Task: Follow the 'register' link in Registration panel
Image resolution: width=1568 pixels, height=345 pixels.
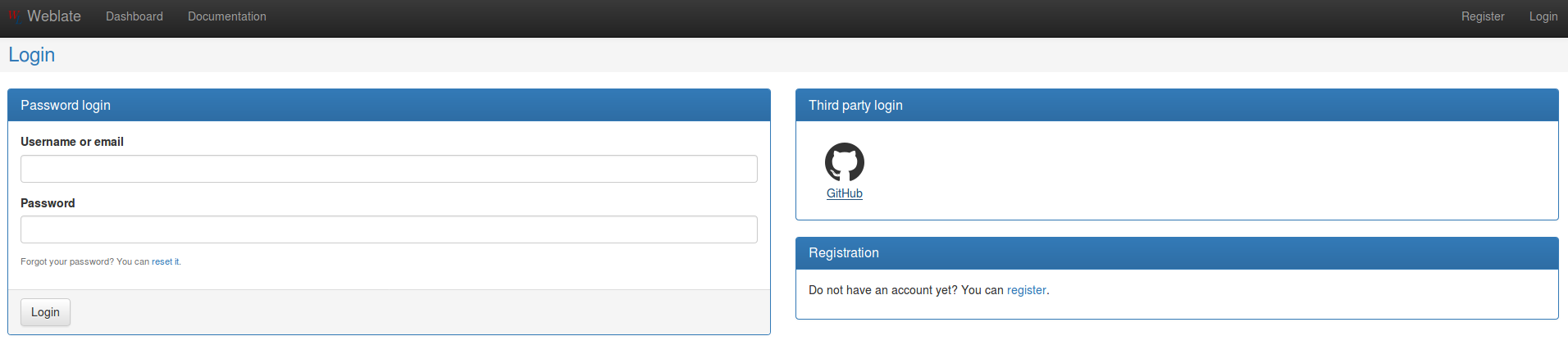Action: 1026,290
